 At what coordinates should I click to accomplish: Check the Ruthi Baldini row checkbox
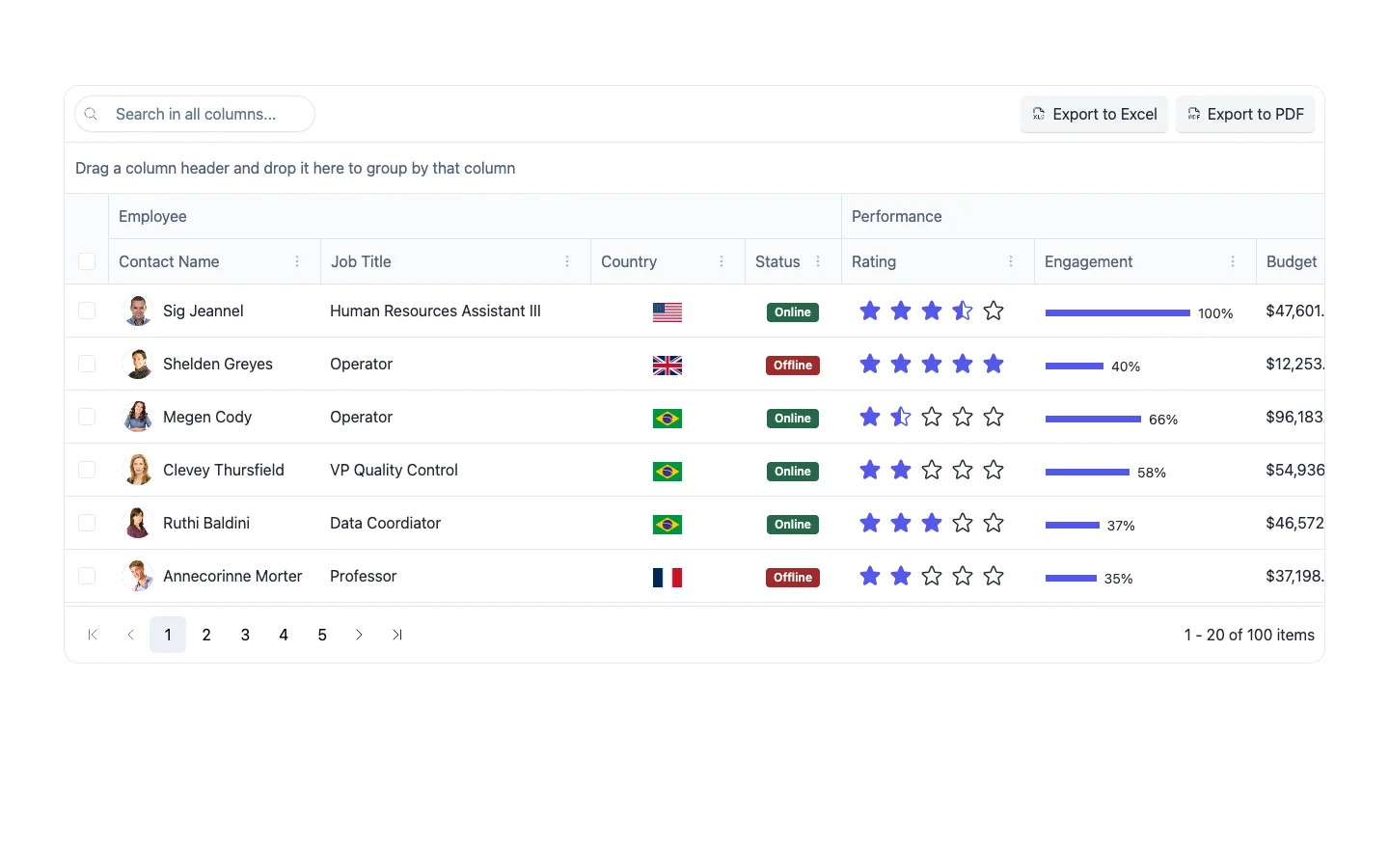(x=87, y=523)
